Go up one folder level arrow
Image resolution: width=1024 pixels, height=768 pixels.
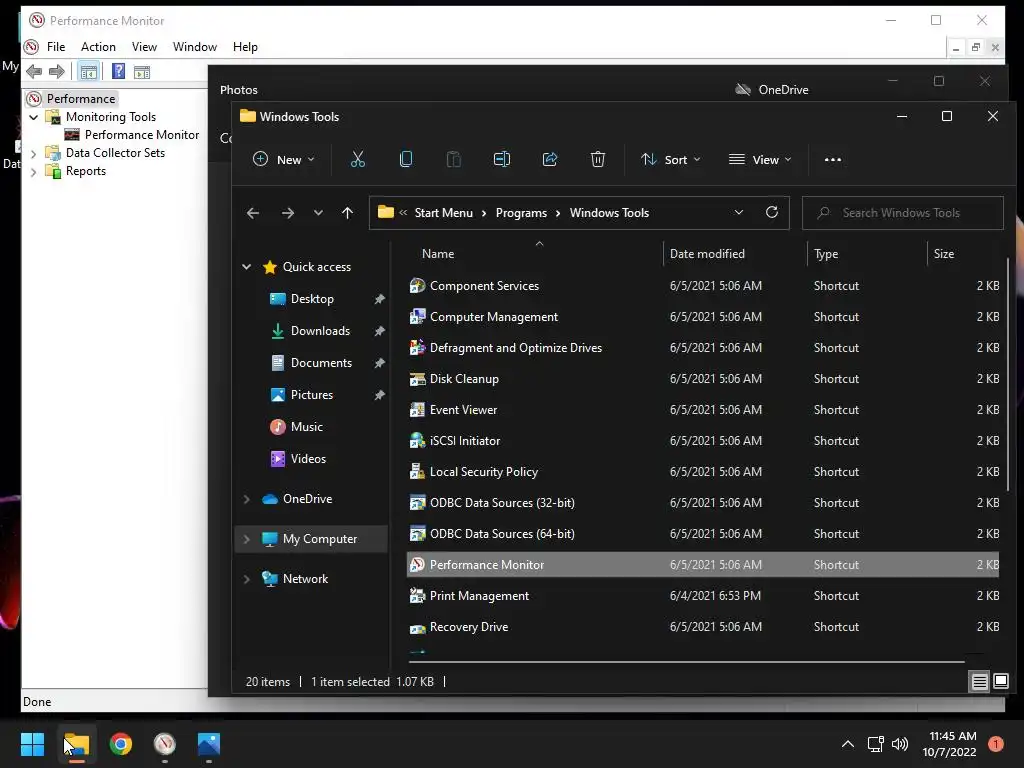(347, 213)
